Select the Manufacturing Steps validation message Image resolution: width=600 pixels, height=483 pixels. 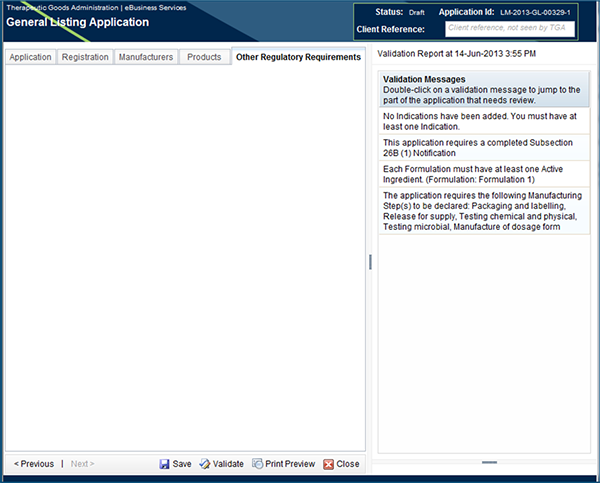(x=485, y=211)
